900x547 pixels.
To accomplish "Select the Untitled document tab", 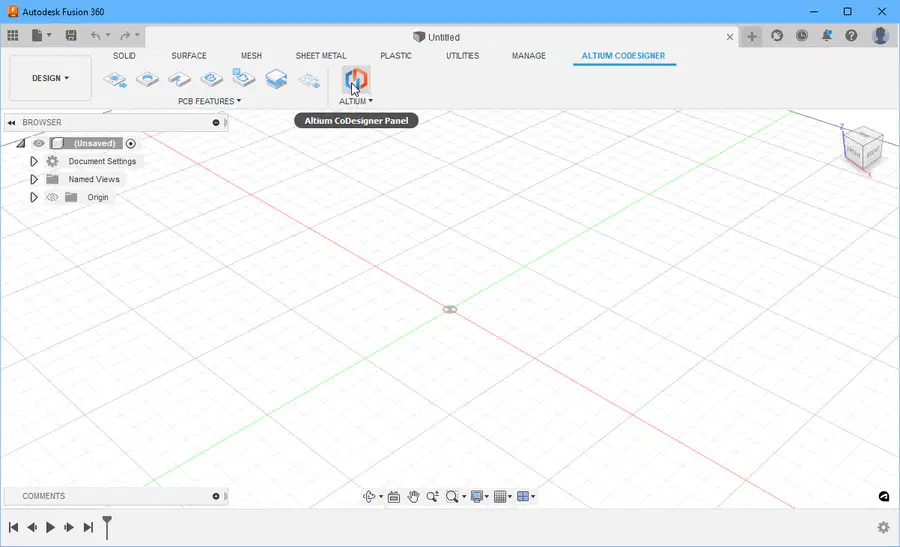I will pos(437,37).
